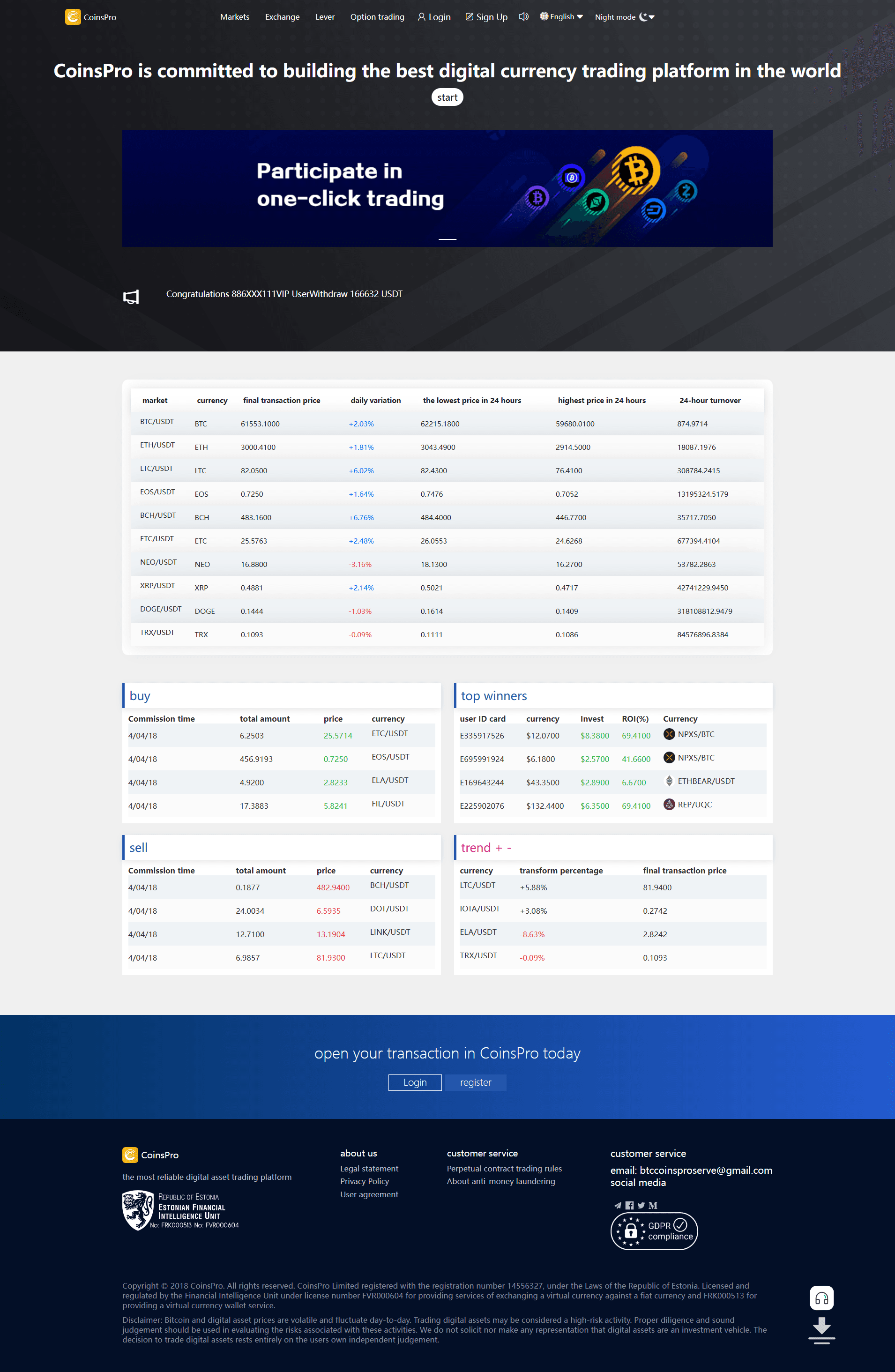Open the Medium social media icon
895x1372 pixels.
[x=653, y=1205]
